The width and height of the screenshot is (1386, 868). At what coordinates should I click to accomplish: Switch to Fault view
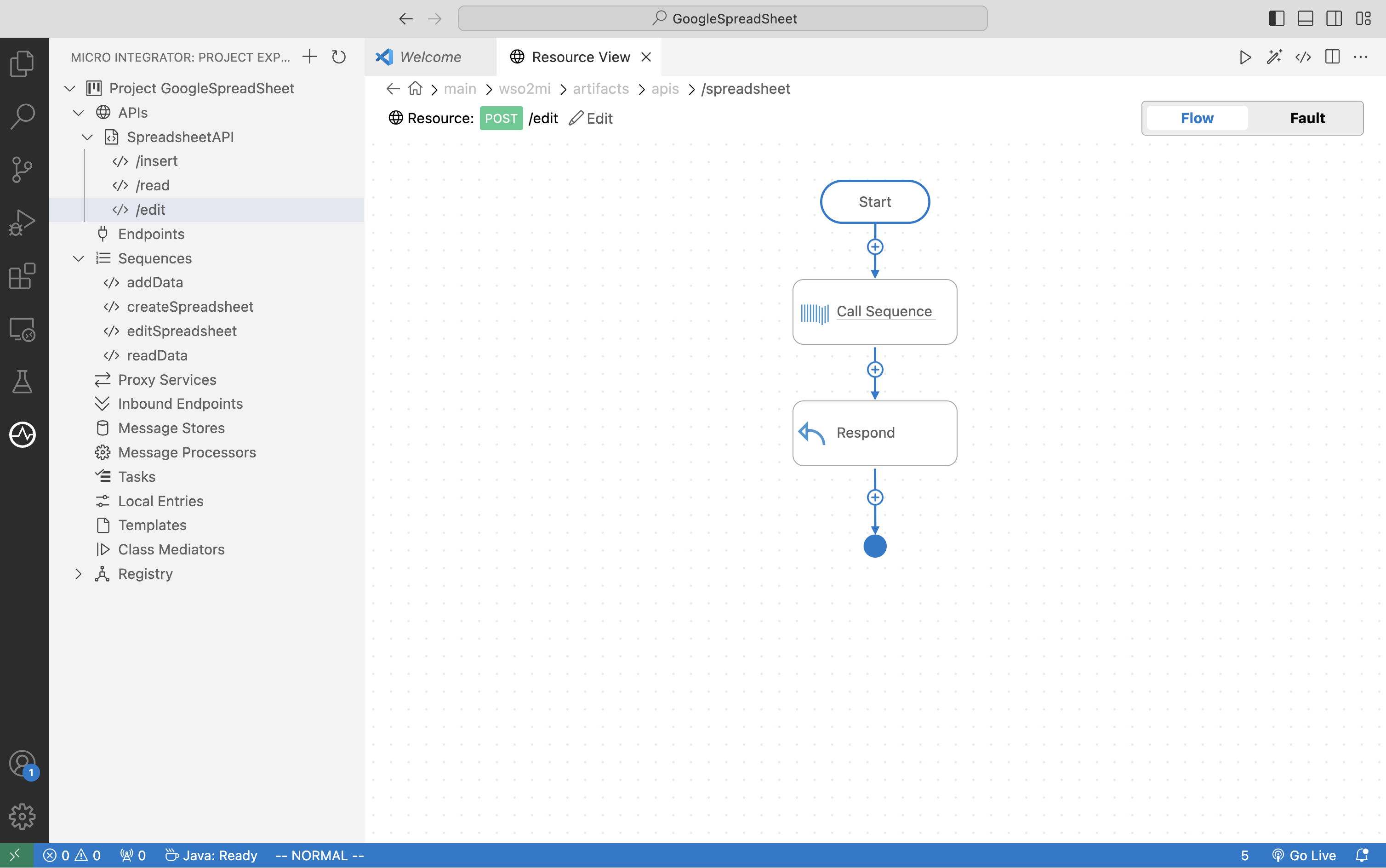[x=1307, y=118]
